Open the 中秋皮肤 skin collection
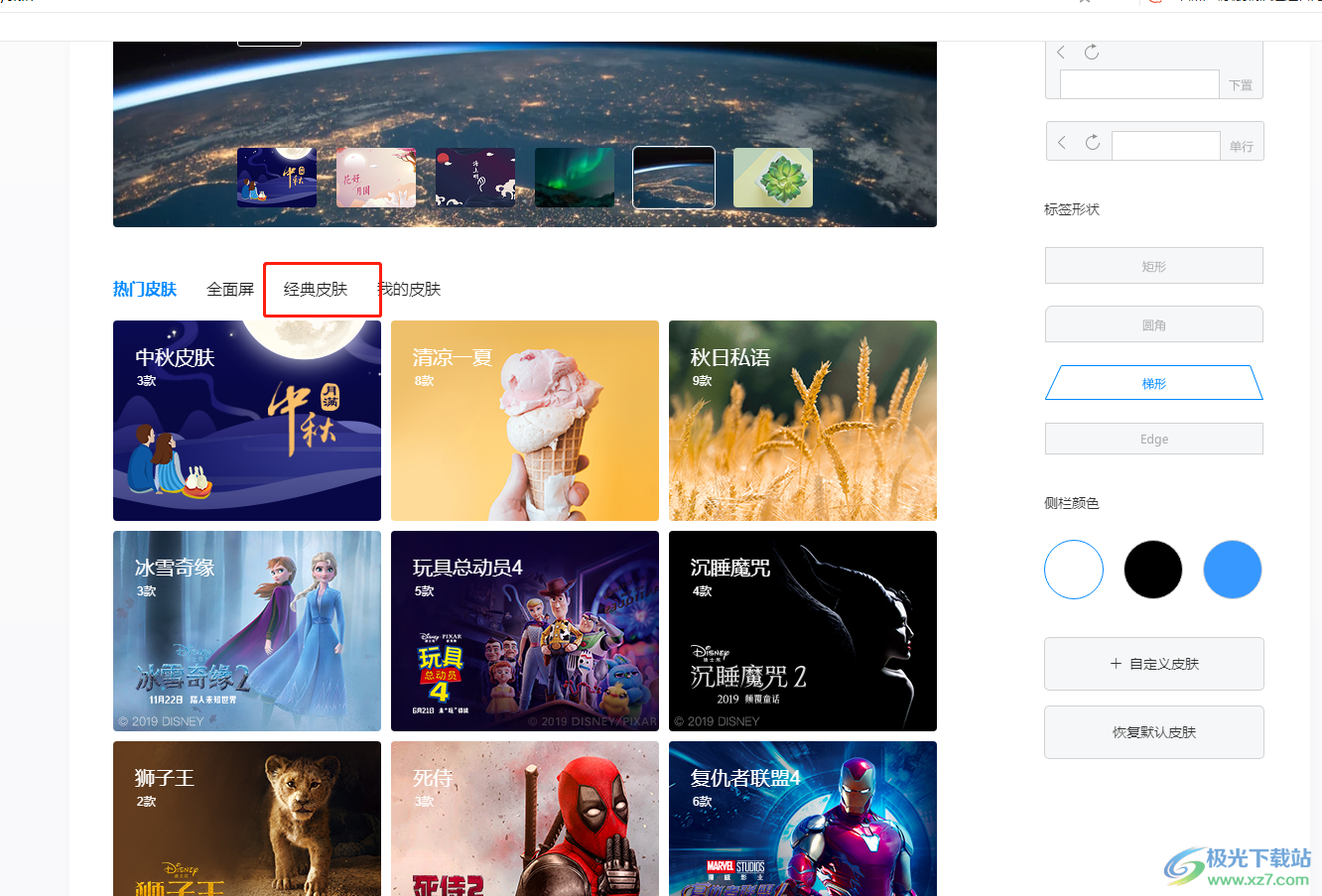The height and width of the screenshot is (896, 1322). click(x=247, y=421)
